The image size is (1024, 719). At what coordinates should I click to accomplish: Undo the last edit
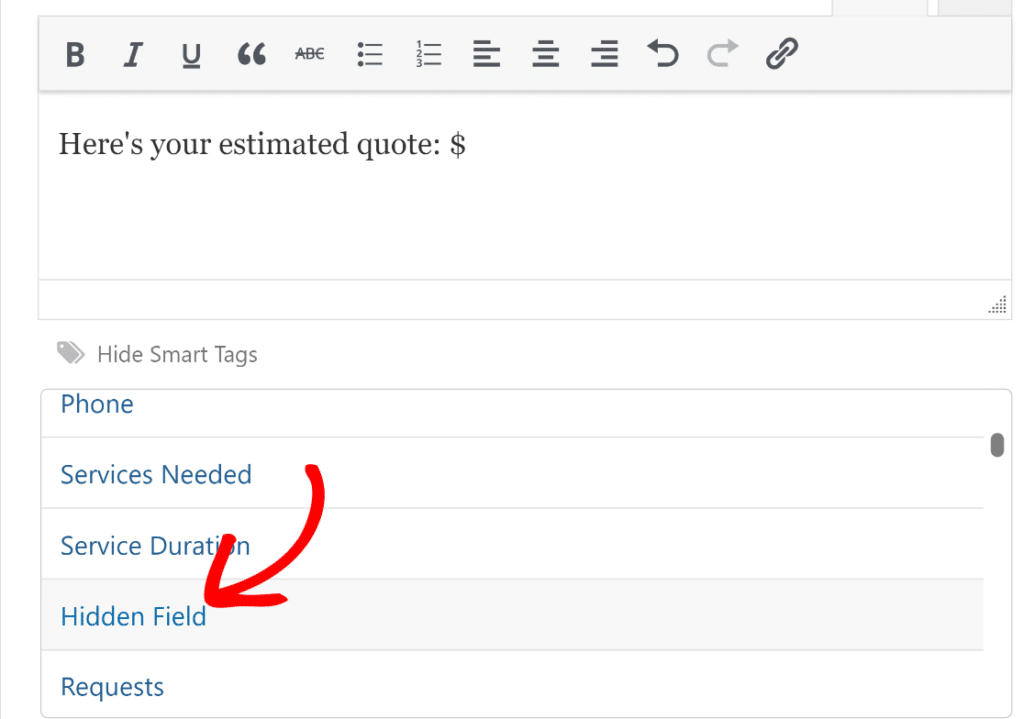coord(663,54)
